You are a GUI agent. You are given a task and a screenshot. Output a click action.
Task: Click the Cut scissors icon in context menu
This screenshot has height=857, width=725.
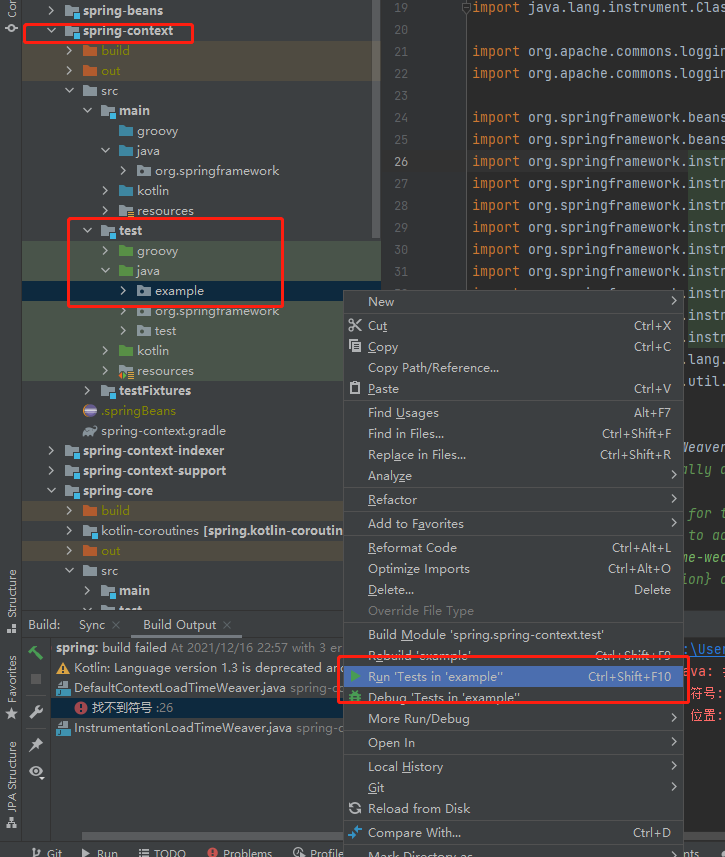355,326
